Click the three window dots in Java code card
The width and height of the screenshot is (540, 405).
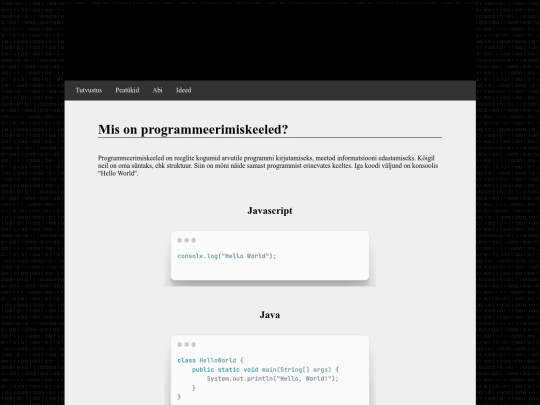187,344
